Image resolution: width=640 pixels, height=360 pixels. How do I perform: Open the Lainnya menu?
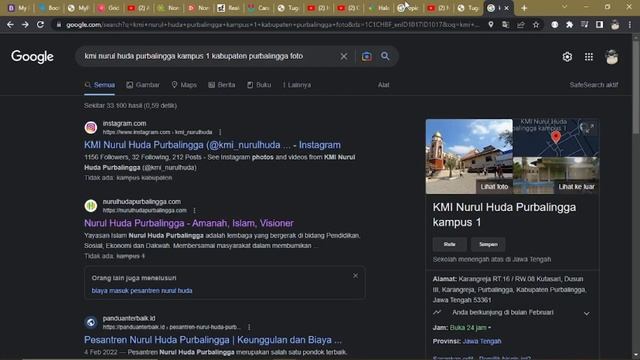[x=297, y=85]
